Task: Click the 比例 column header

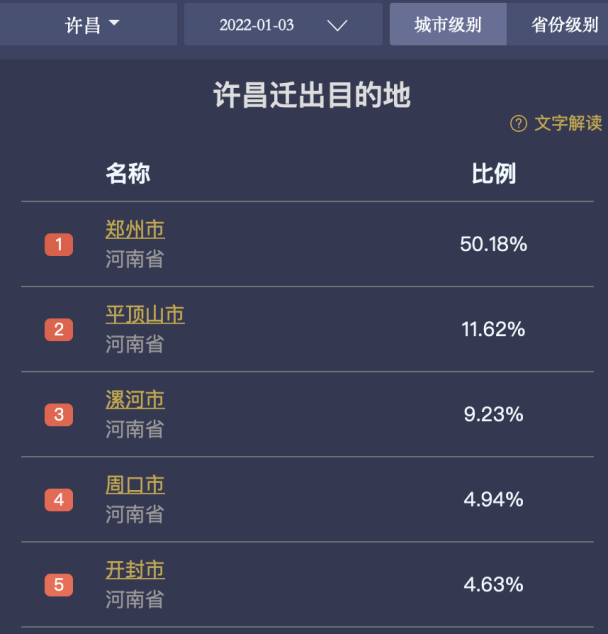Action: coord(494,174)
